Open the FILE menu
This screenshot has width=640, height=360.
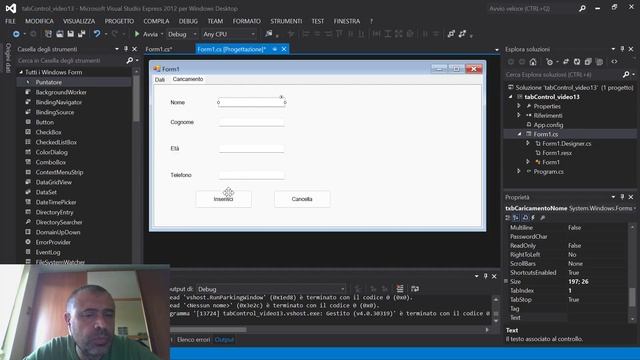[x=10, y=21]
